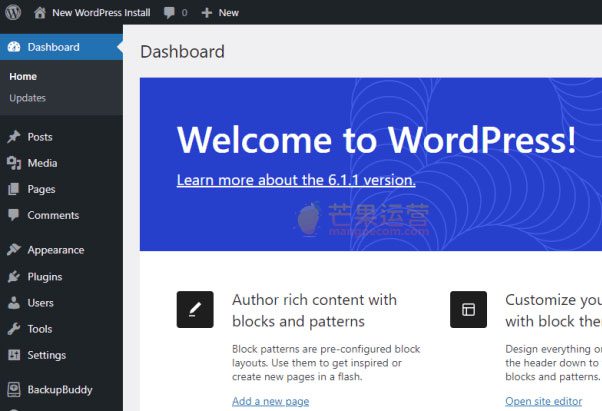The width and height of the screenshot is (602, 411).
Task: Click the layout template icon tile
Action: click(468, 309)
